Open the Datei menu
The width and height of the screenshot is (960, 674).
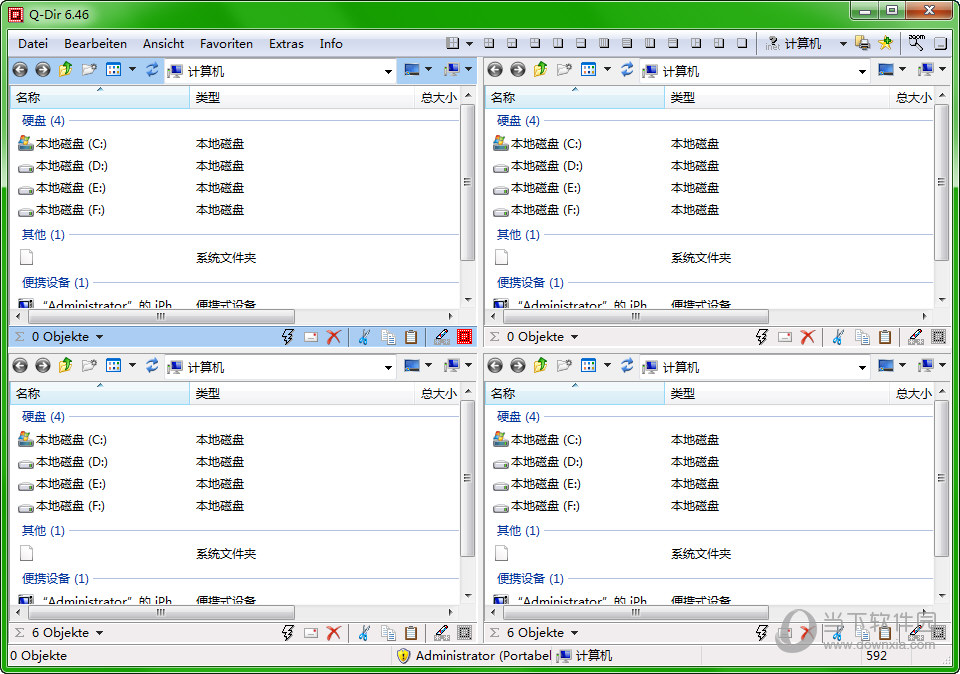(33, 43)
